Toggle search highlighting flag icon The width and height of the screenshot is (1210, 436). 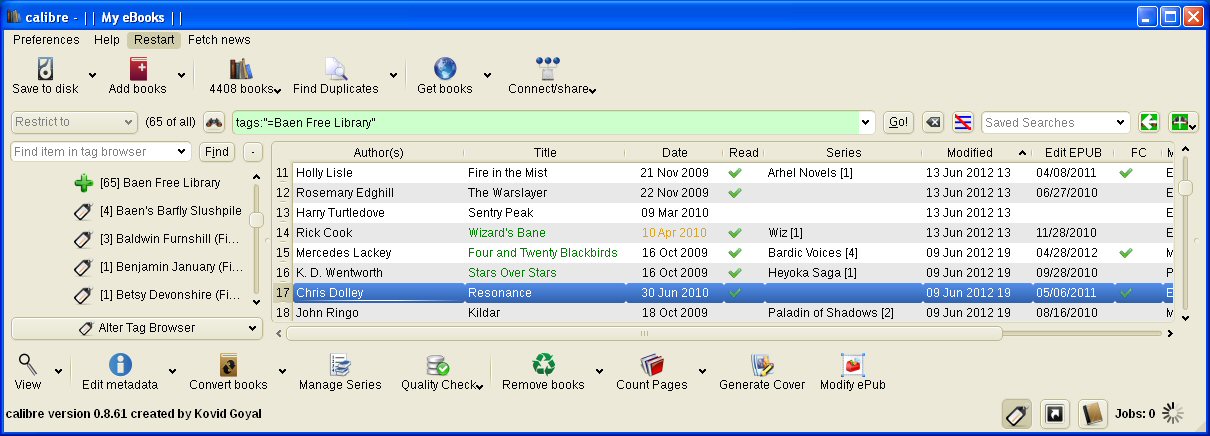coord(963,122)
